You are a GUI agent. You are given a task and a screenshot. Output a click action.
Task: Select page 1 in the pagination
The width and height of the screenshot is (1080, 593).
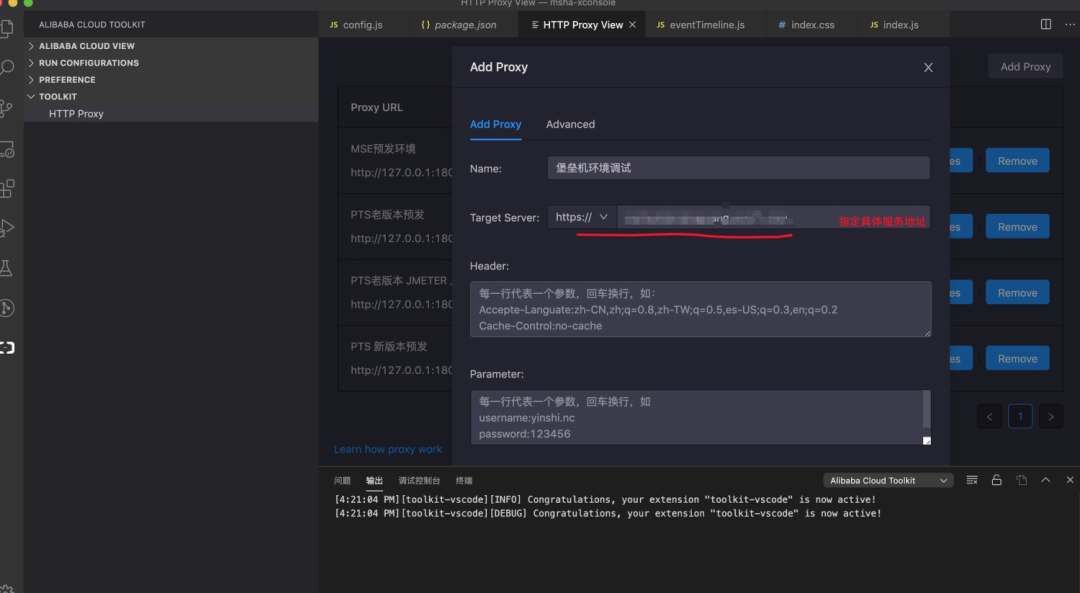coord(1020,416)
